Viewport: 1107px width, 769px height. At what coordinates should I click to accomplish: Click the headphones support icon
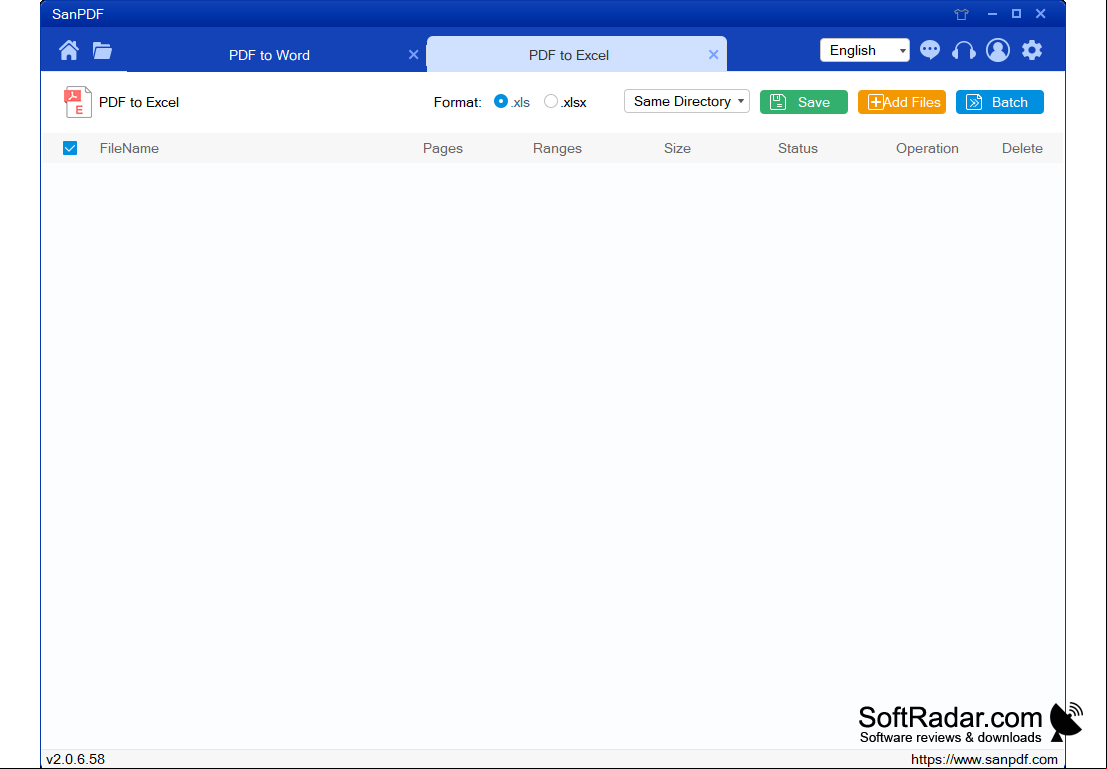964,50
